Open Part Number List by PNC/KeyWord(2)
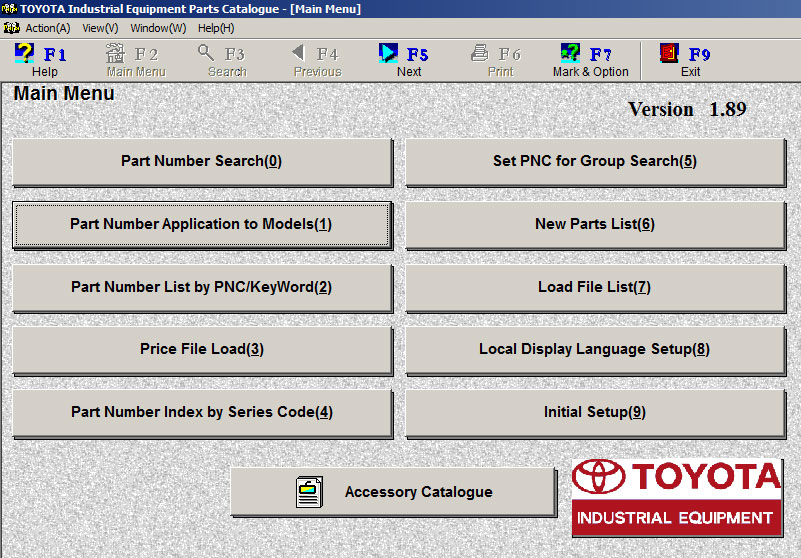Screen dimensions: 801x558 [x=202, y=287]
